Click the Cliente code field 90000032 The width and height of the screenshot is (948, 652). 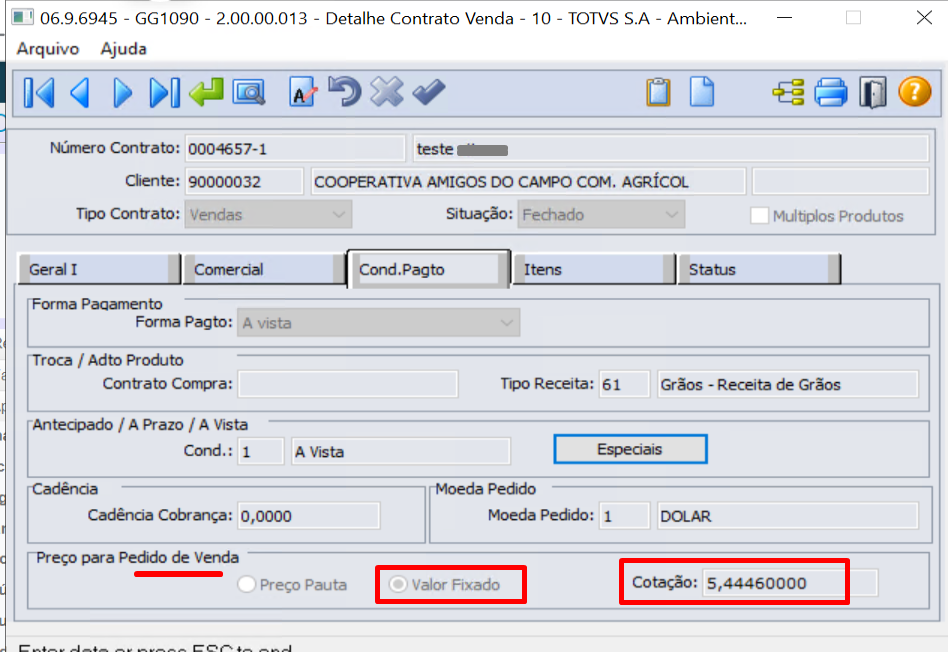(x=244, y=181)
